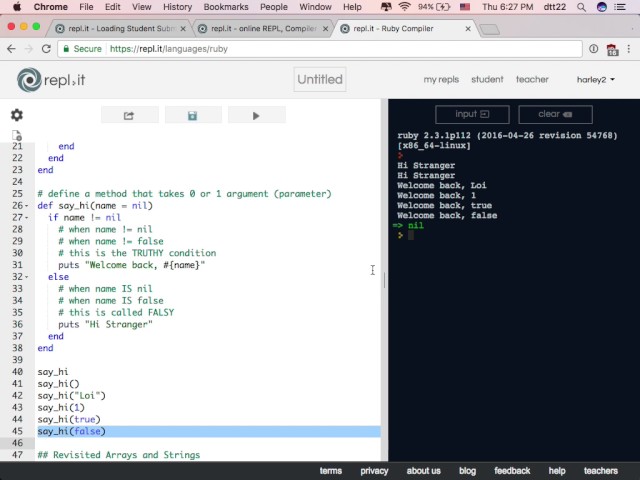Click the repl.it logo

click(x=51, y=80)
